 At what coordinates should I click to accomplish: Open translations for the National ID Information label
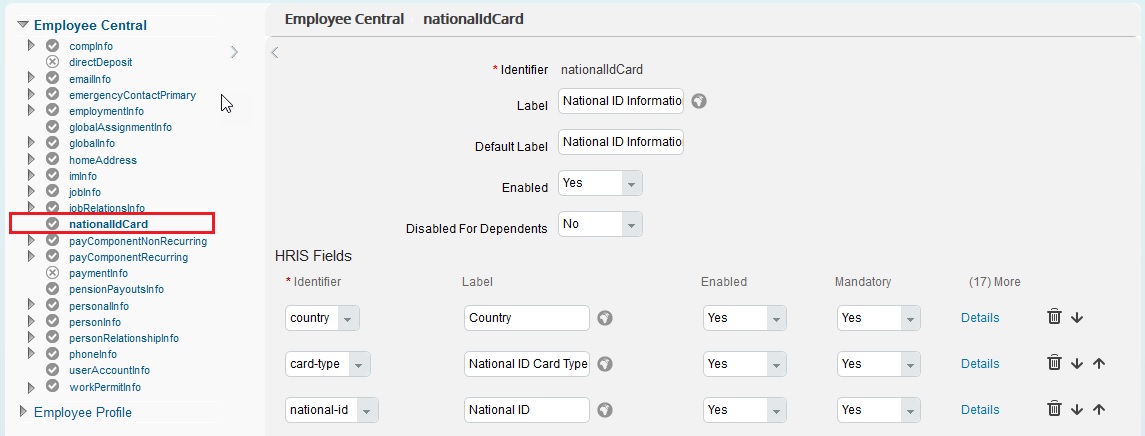pyautogui.click(x=699, y=101)
